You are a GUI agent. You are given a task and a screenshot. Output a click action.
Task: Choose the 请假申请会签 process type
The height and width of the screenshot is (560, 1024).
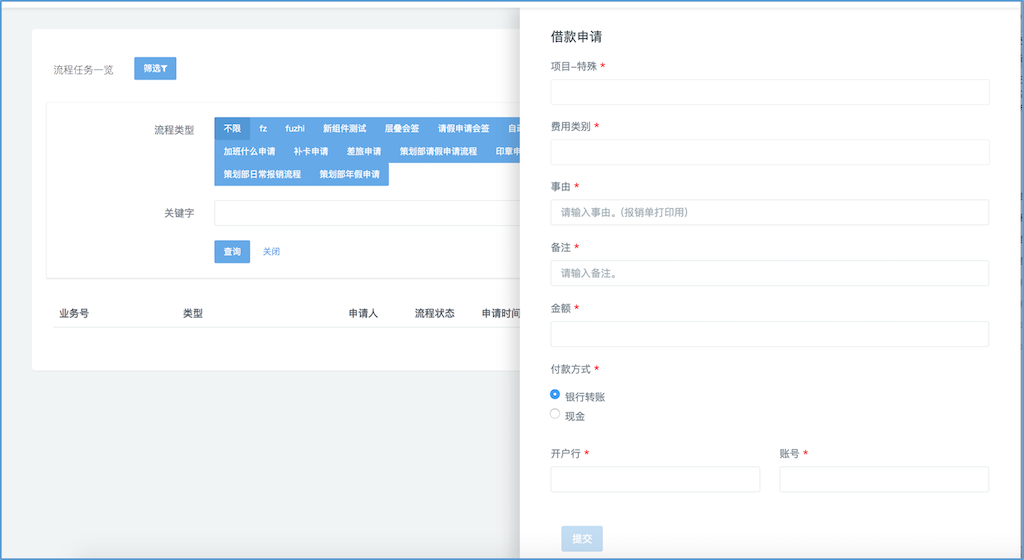click(x=464, y=129)
